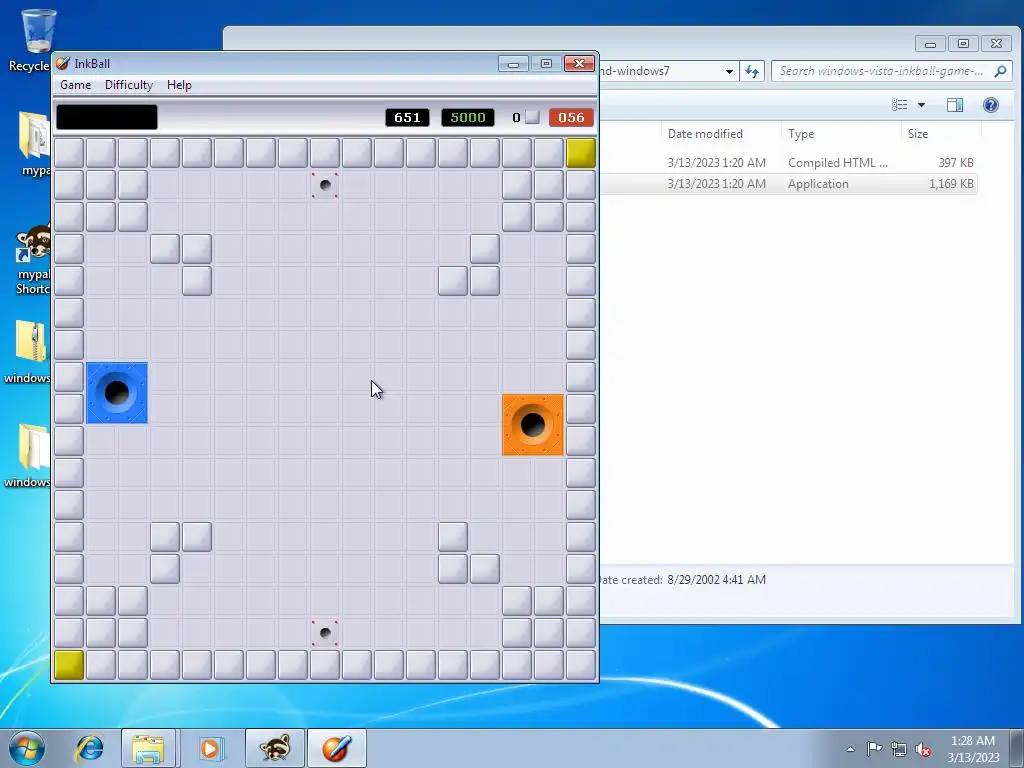
Task: Open the Recycle Bin desktop icon
Action: click(34, 39)
